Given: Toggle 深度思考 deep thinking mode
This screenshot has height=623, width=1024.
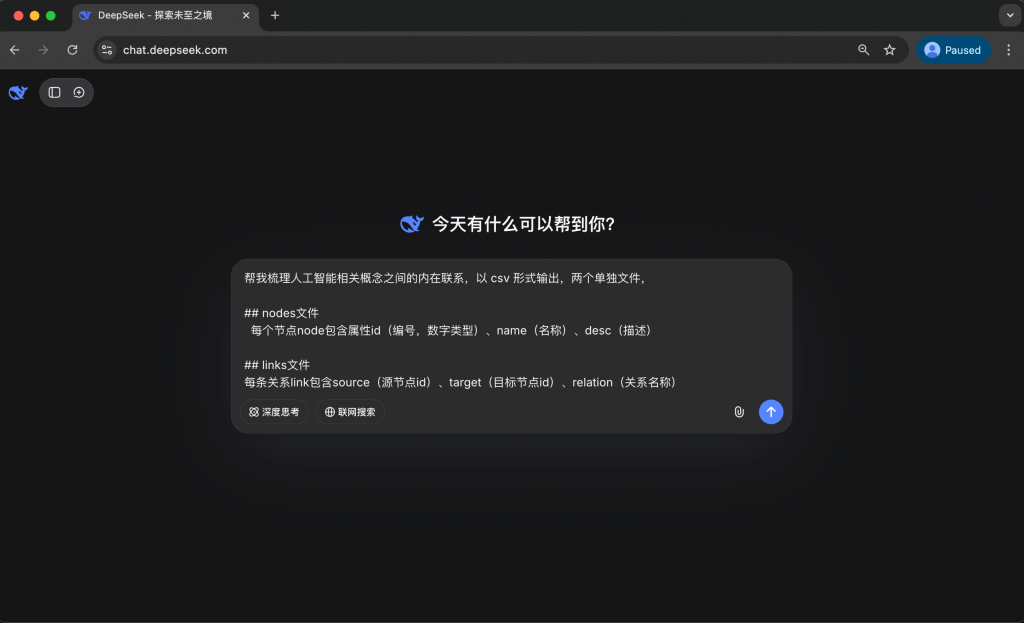Looking at the screenshot, I should pos(273,412).
